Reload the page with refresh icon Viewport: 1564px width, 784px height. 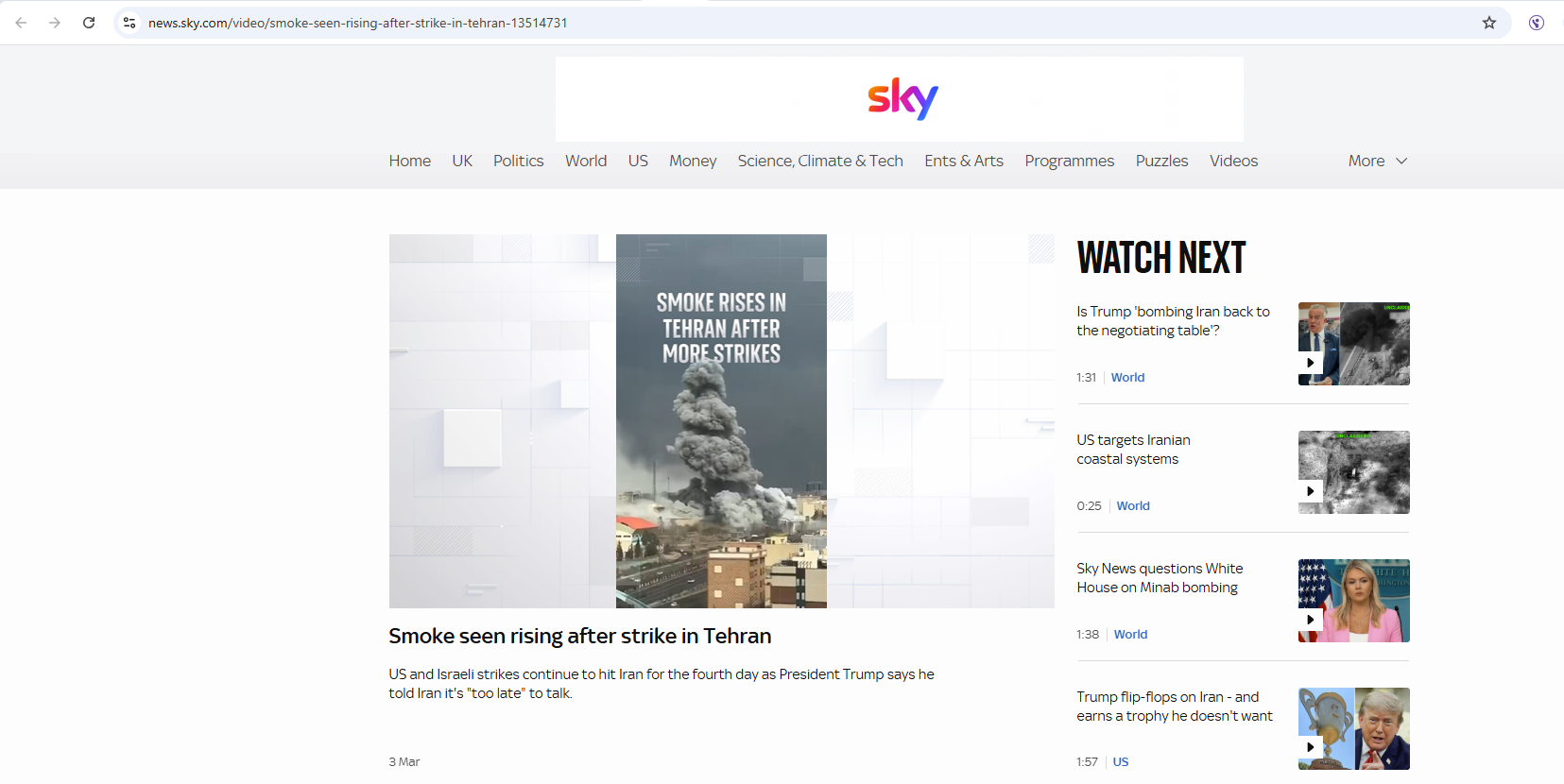coord(89,23)
